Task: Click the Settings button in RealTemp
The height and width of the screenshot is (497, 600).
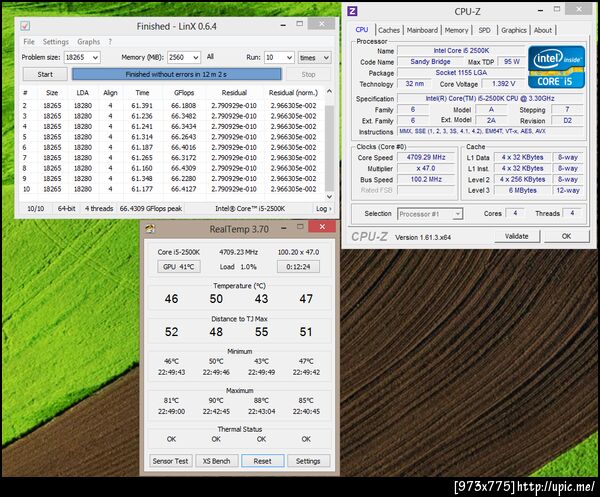Action: [x=308, y=461]
